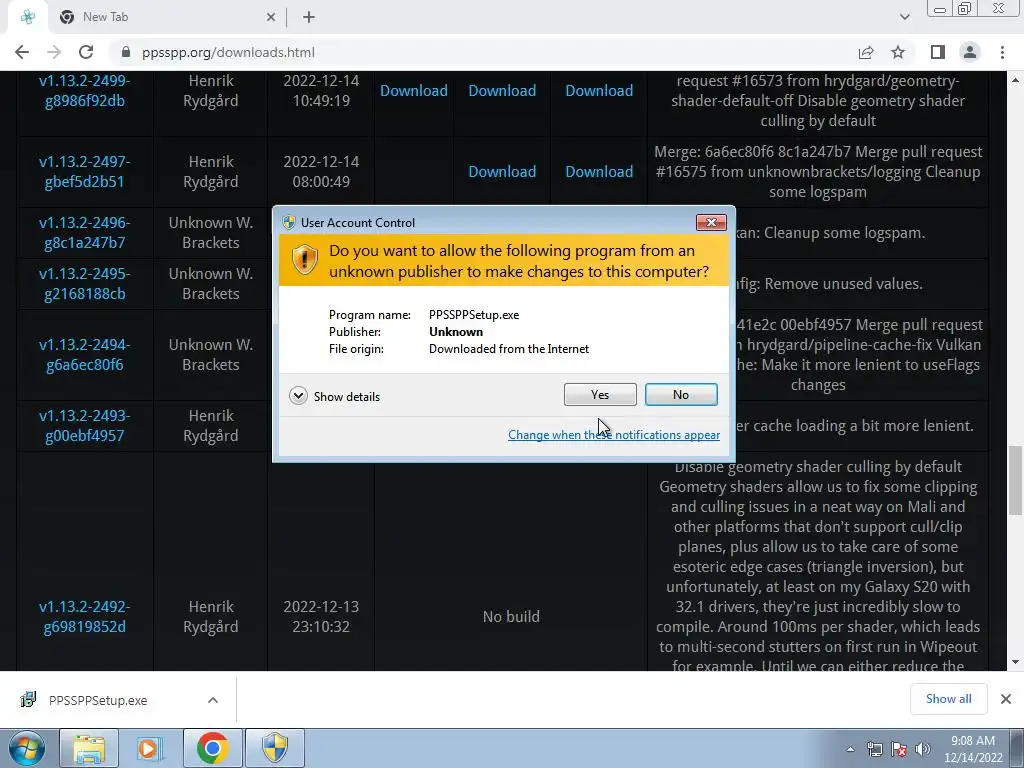Open Chrome profile avatar
This screenshot has width=1024, height=768.
(970, 52)
